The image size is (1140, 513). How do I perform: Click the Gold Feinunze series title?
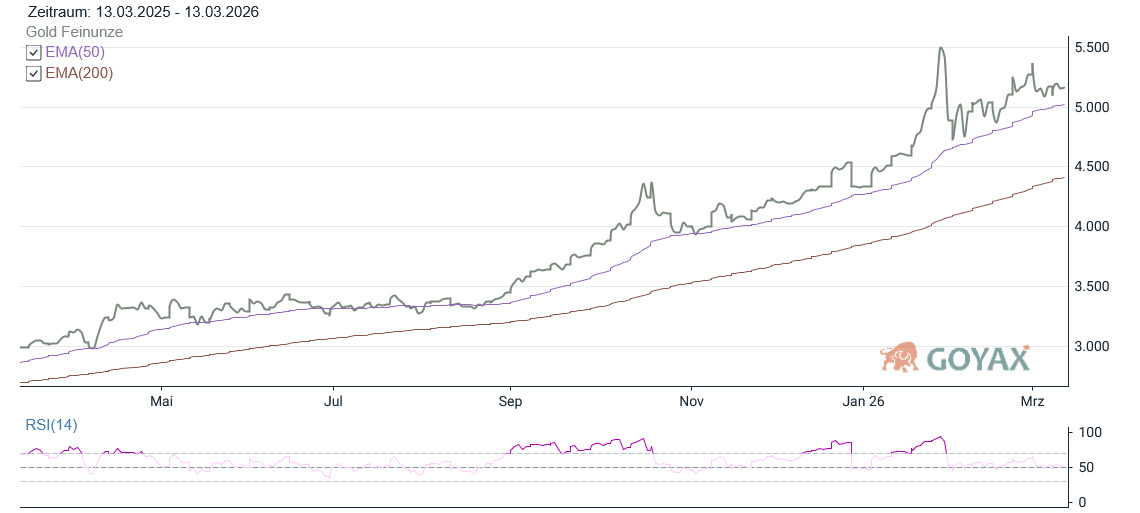(74, 32)
